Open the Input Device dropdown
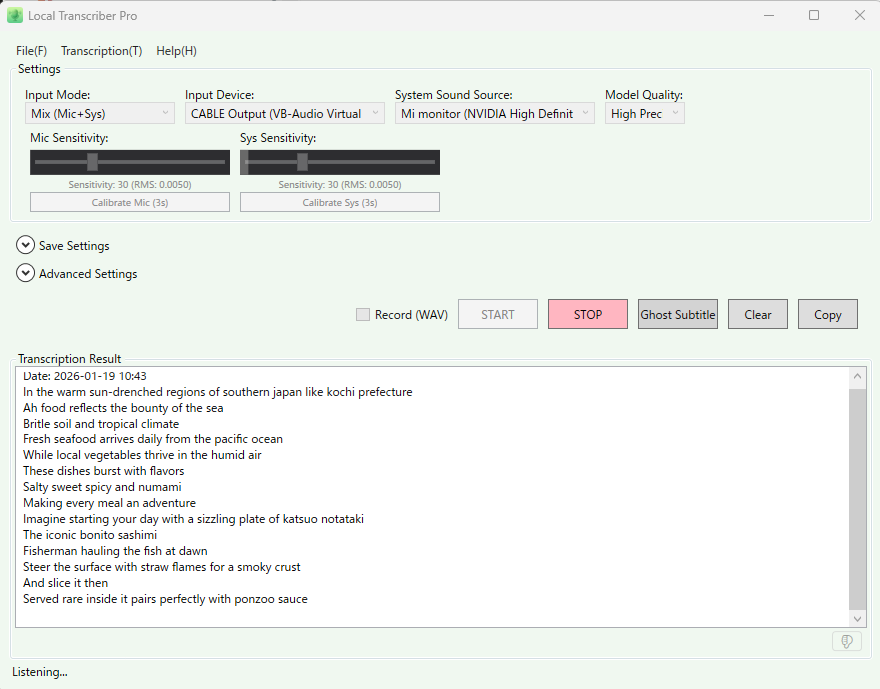Viewport: 880px width, 689px height. pyautogui.click(x=285, y=113)
